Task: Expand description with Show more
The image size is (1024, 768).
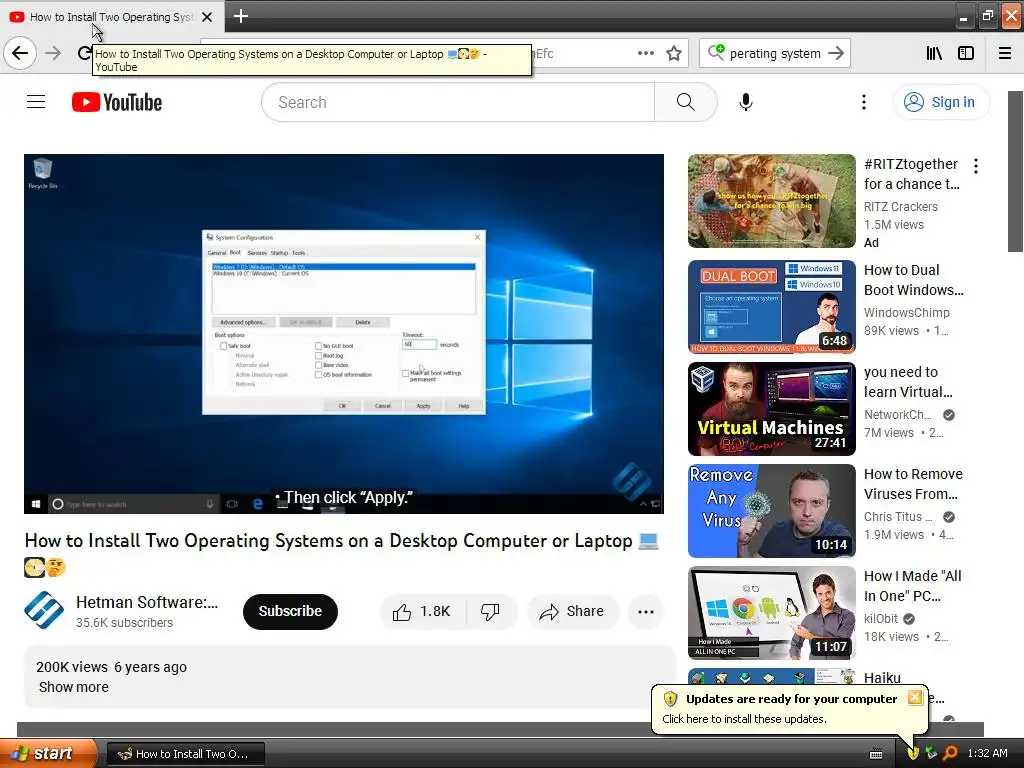Action: tap(74, 687)
